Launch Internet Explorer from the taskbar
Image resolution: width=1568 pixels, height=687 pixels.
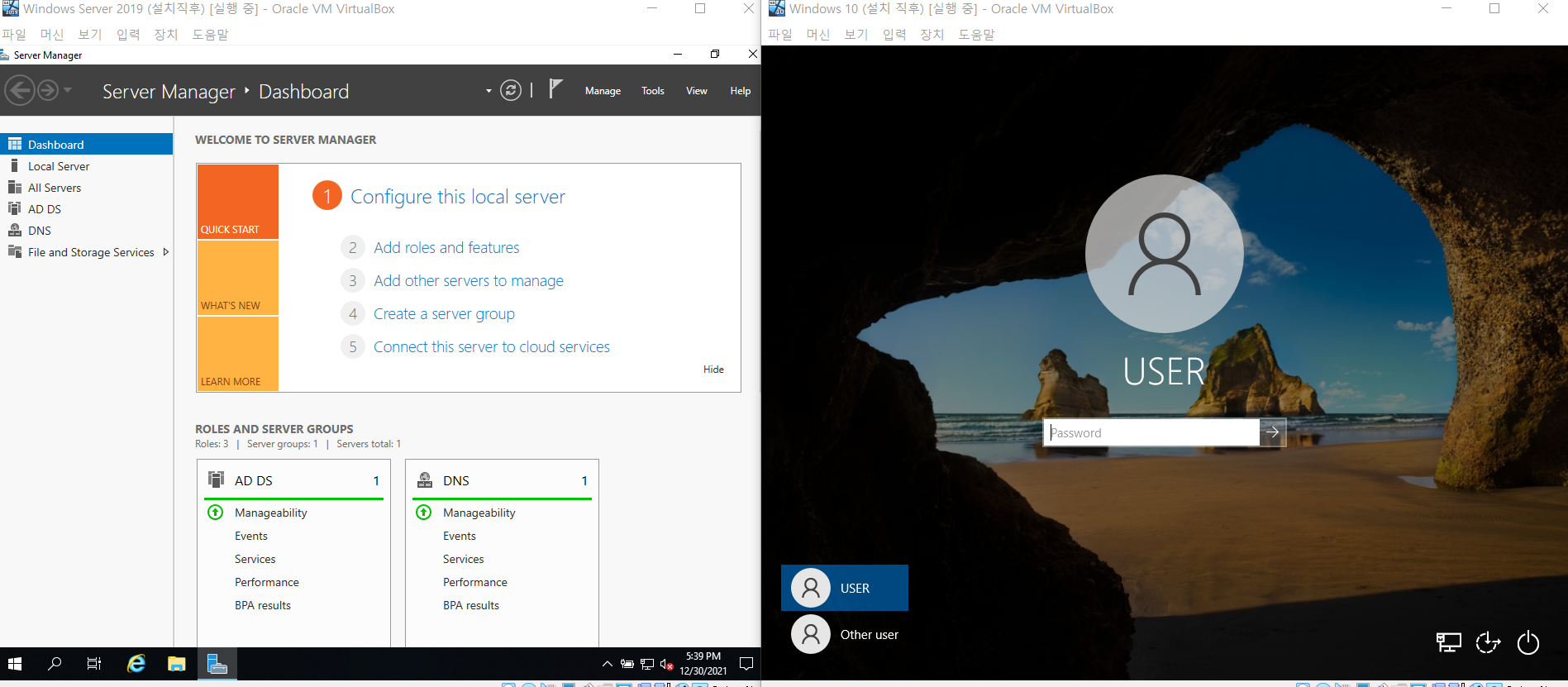(x=136, y=664)
